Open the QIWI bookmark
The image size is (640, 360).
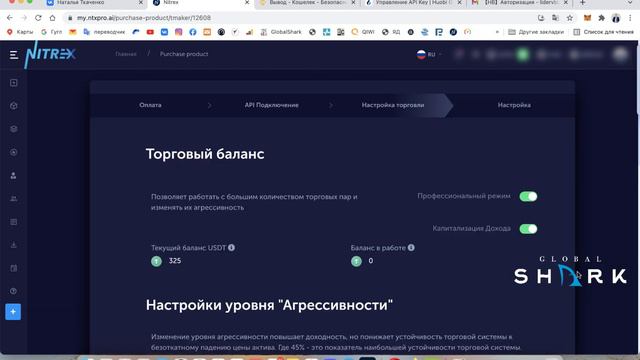click(x=363, y=32)
